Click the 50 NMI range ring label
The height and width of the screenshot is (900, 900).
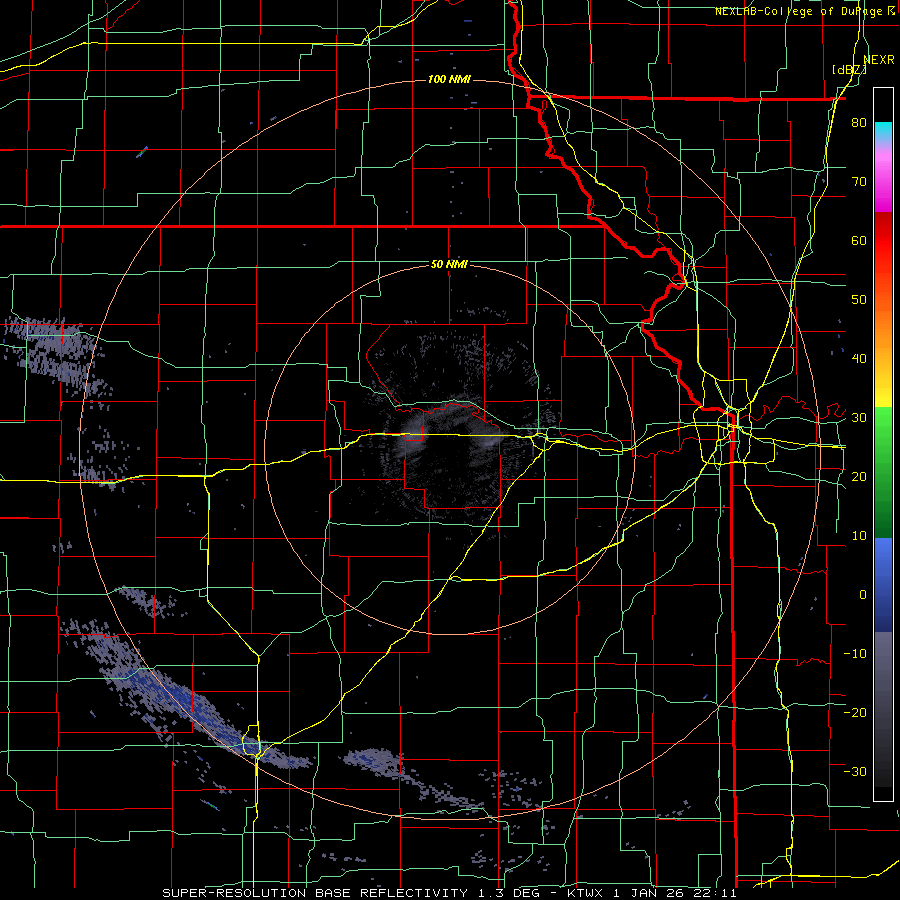tap(449, 265)
